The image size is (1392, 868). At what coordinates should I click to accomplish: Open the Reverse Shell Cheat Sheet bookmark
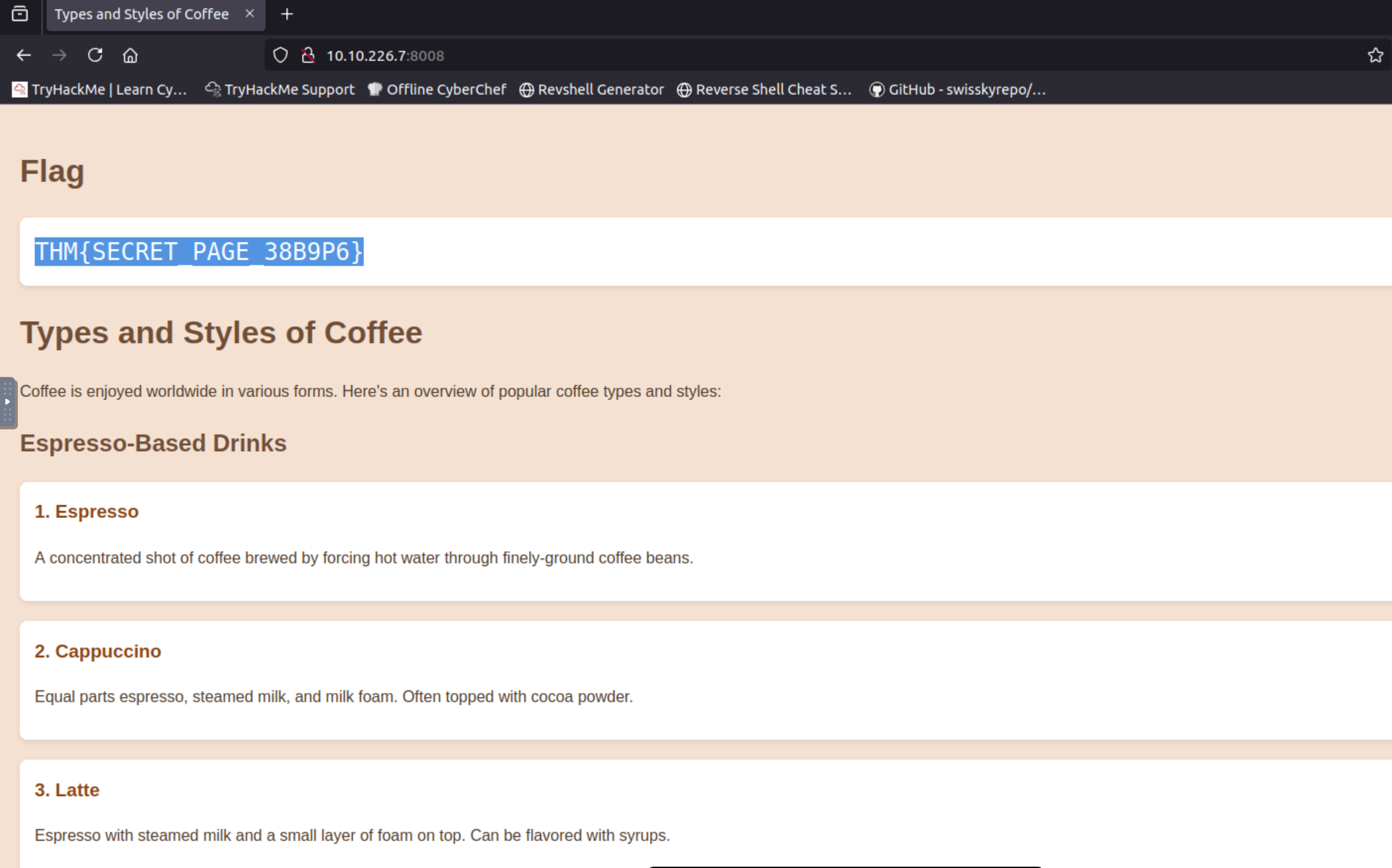click(x=764, y=90)
